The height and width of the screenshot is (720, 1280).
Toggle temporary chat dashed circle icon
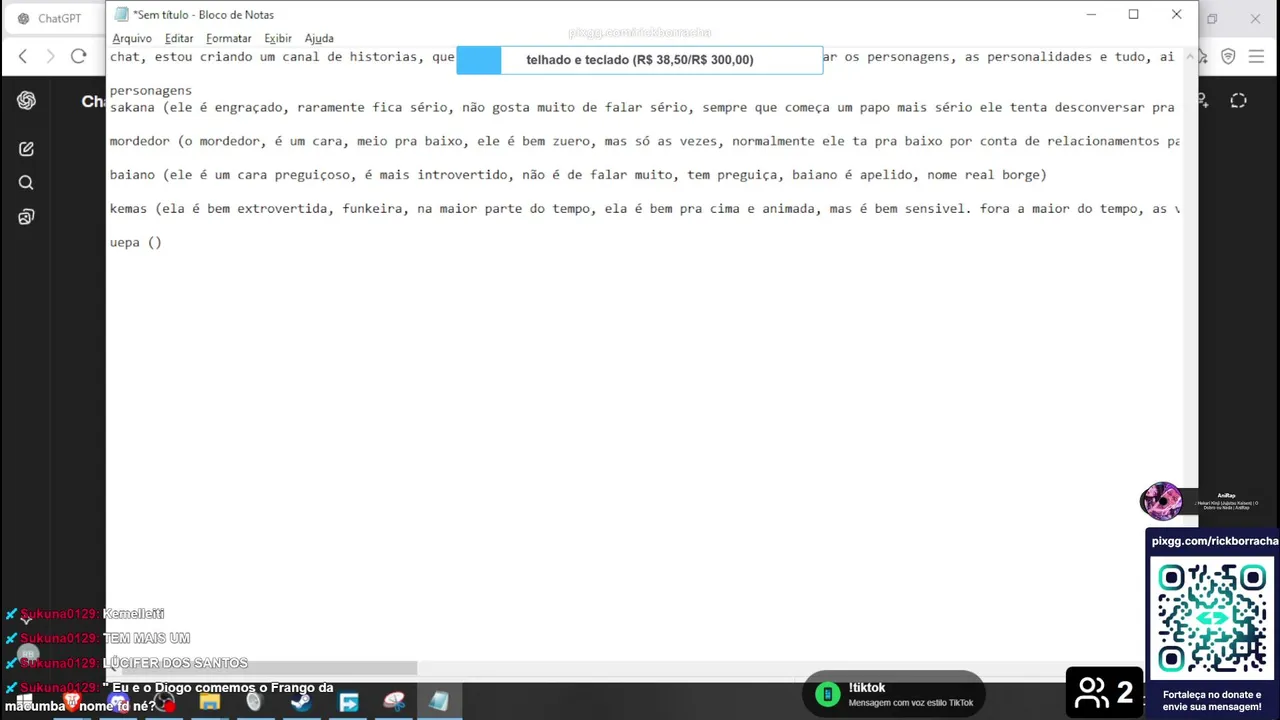(x=1238, y=100)
